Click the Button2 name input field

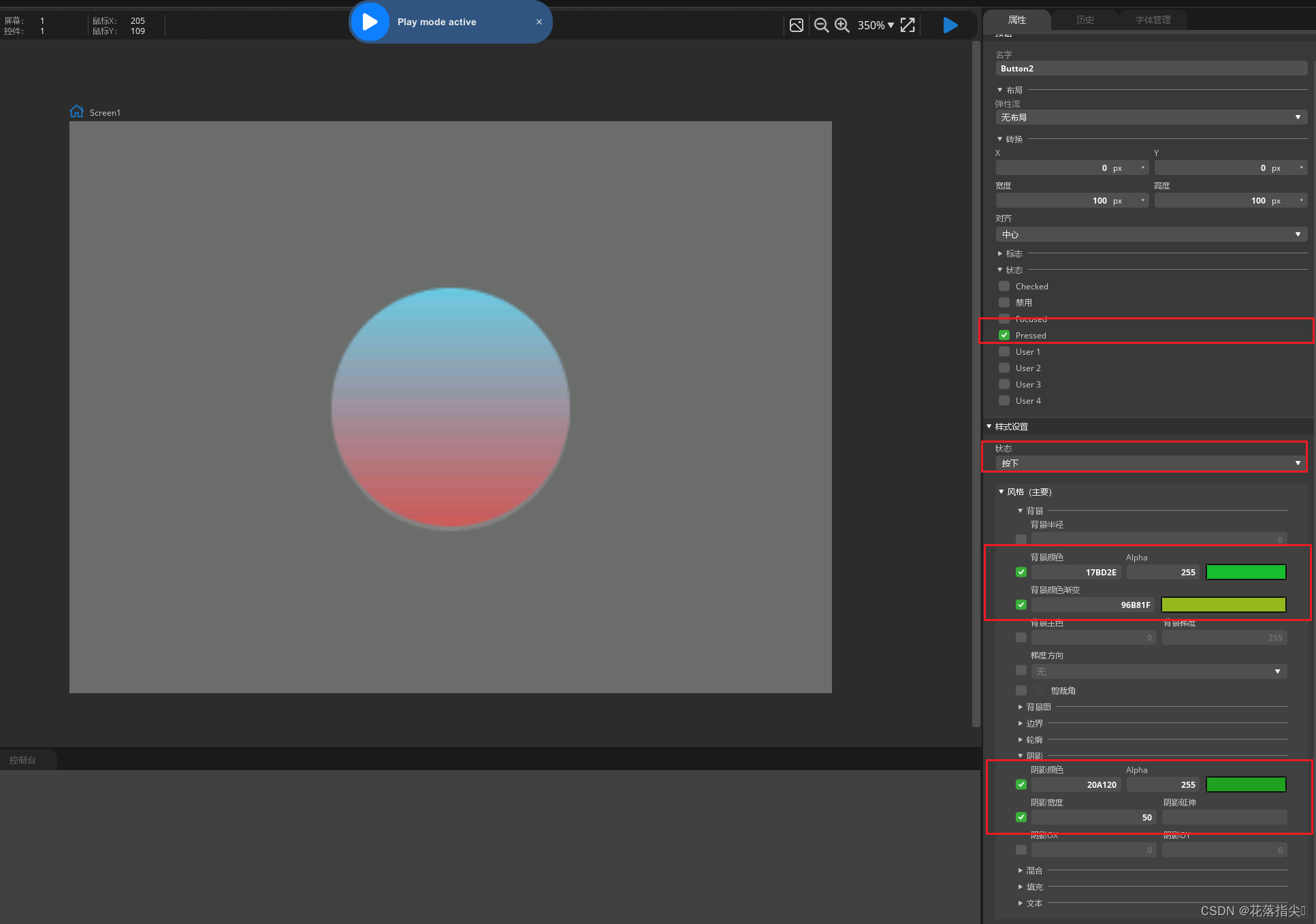1151,68
